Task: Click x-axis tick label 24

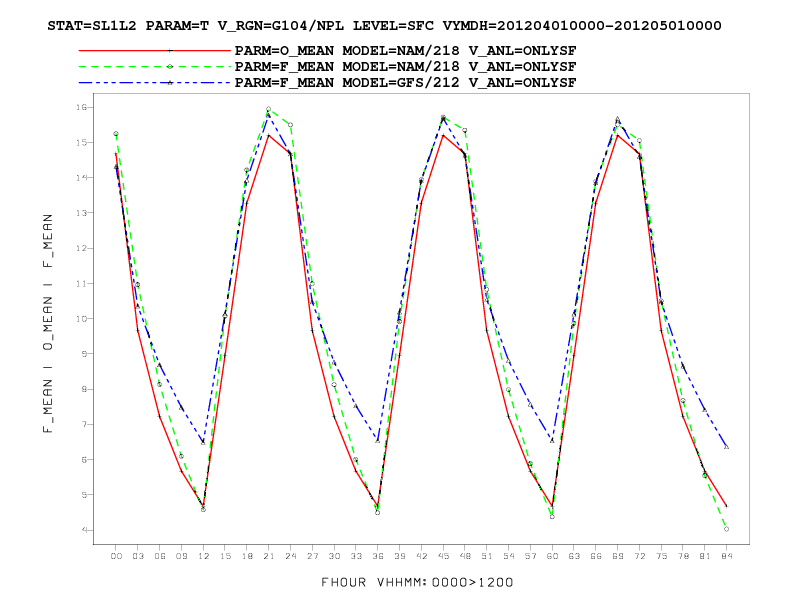Action: (290, 556)
